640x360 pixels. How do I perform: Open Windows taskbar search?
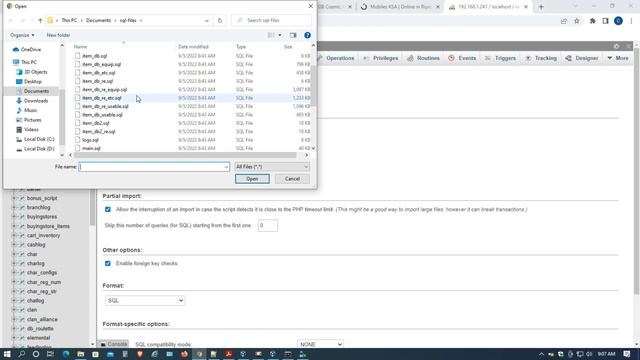coord(22,354)
